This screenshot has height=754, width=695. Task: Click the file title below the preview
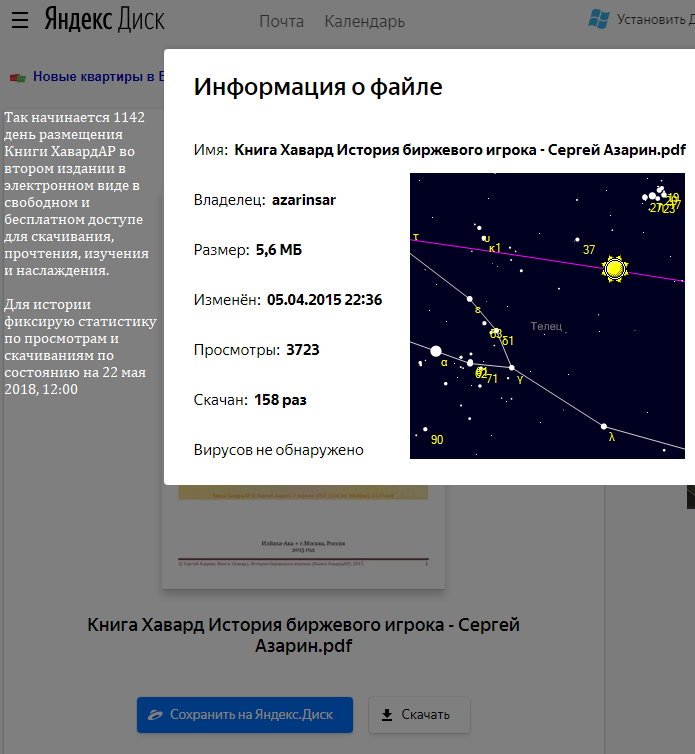303,635
